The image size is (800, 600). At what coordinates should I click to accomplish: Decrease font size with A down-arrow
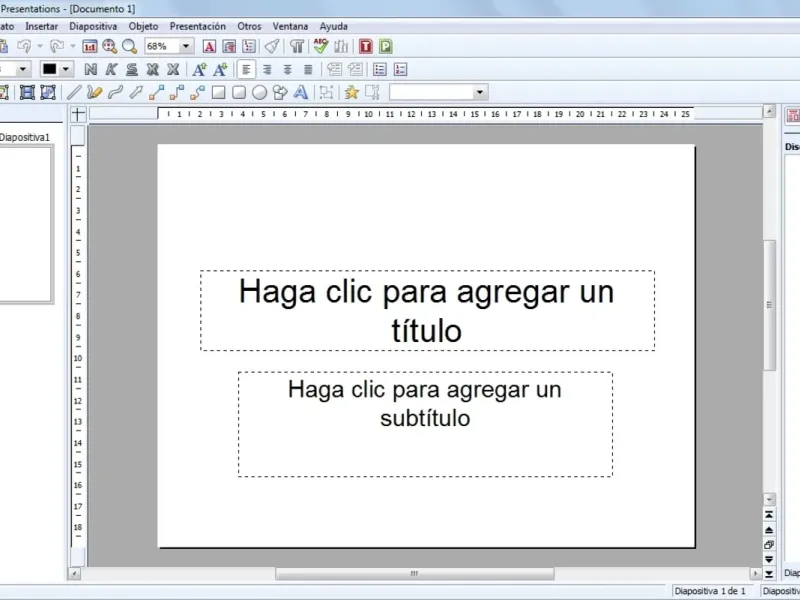tap(220, 69)
